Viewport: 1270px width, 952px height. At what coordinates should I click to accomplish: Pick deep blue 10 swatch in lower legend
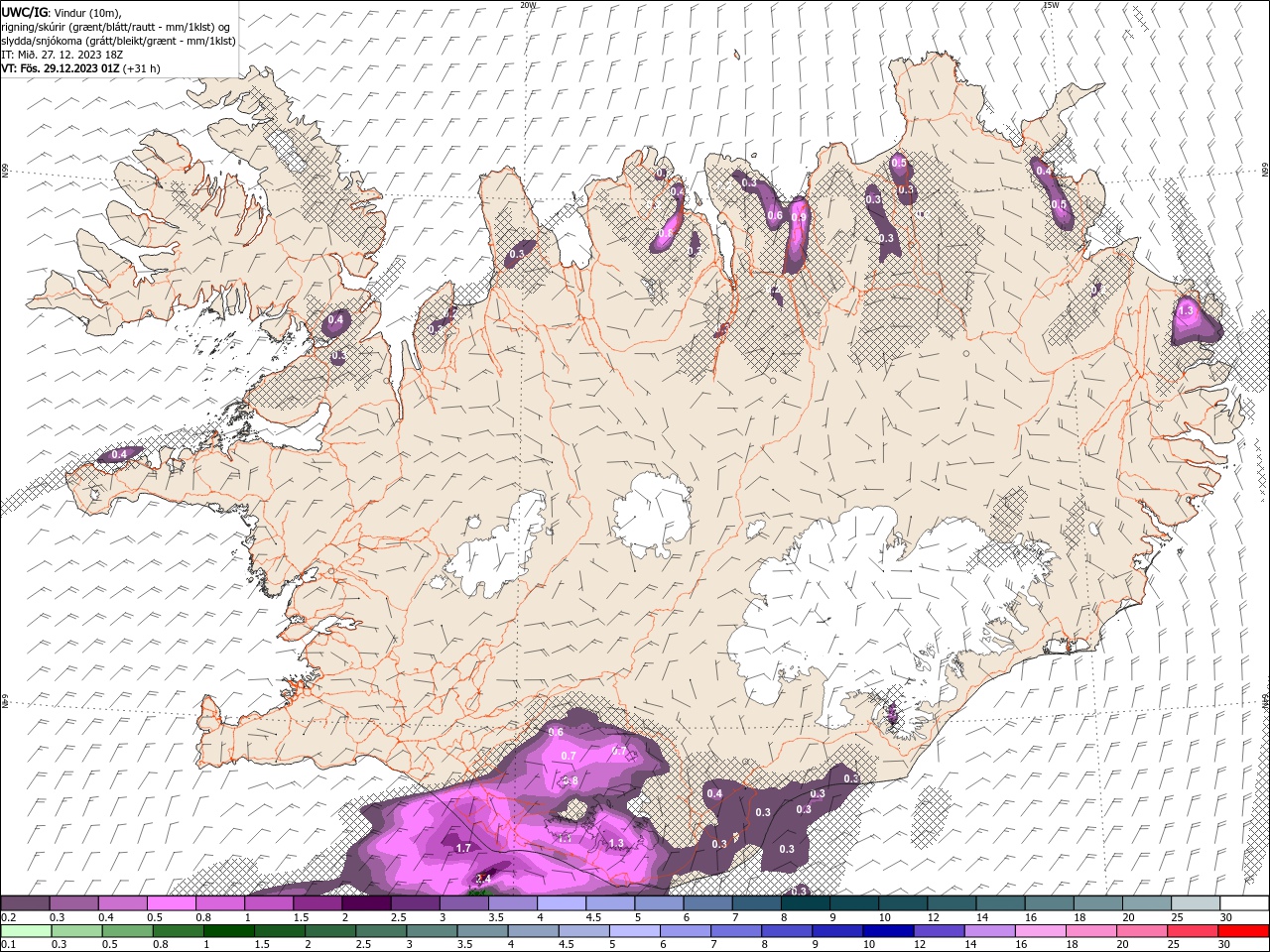click(887, 931)
